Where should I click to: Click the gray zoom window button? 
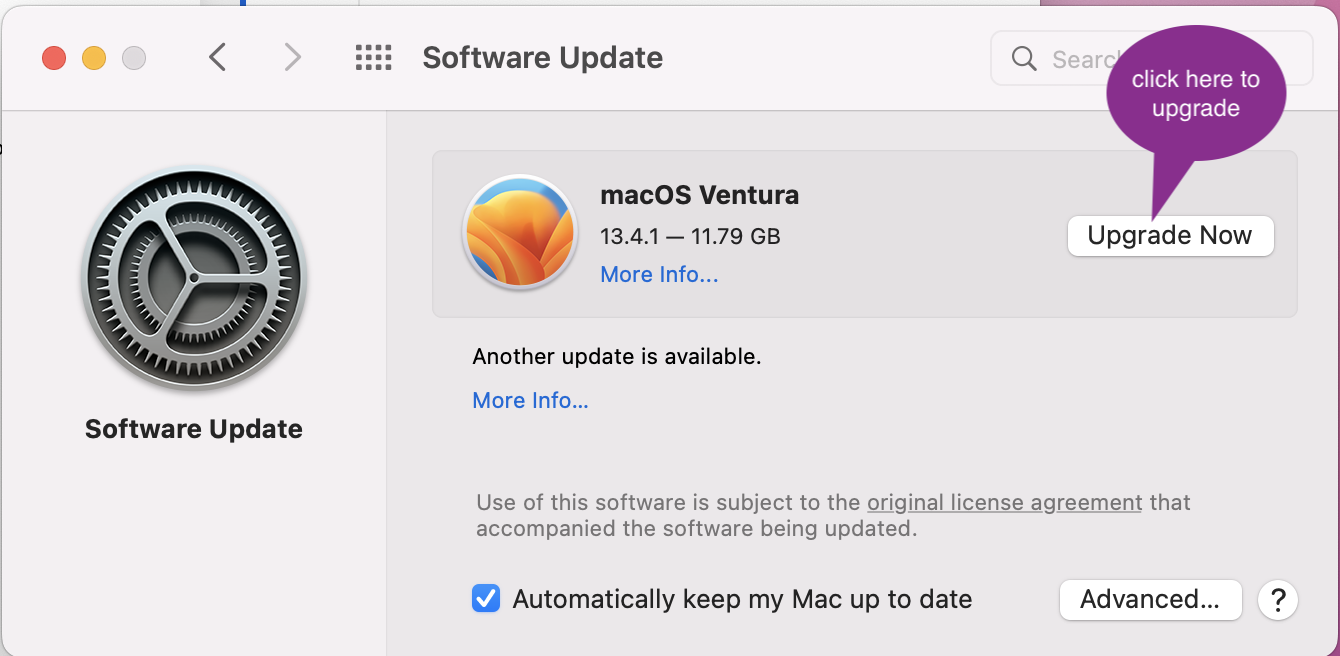[134, 58]
